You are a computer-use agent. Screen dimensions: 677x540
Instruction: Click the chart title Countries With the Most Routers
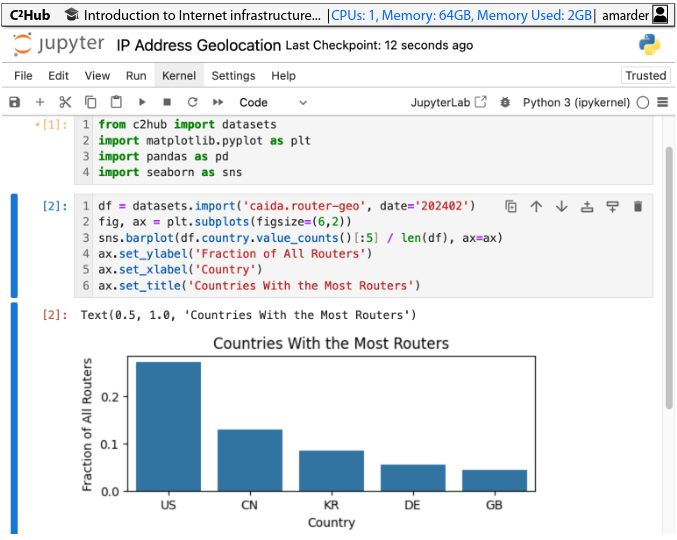point(331,344)
